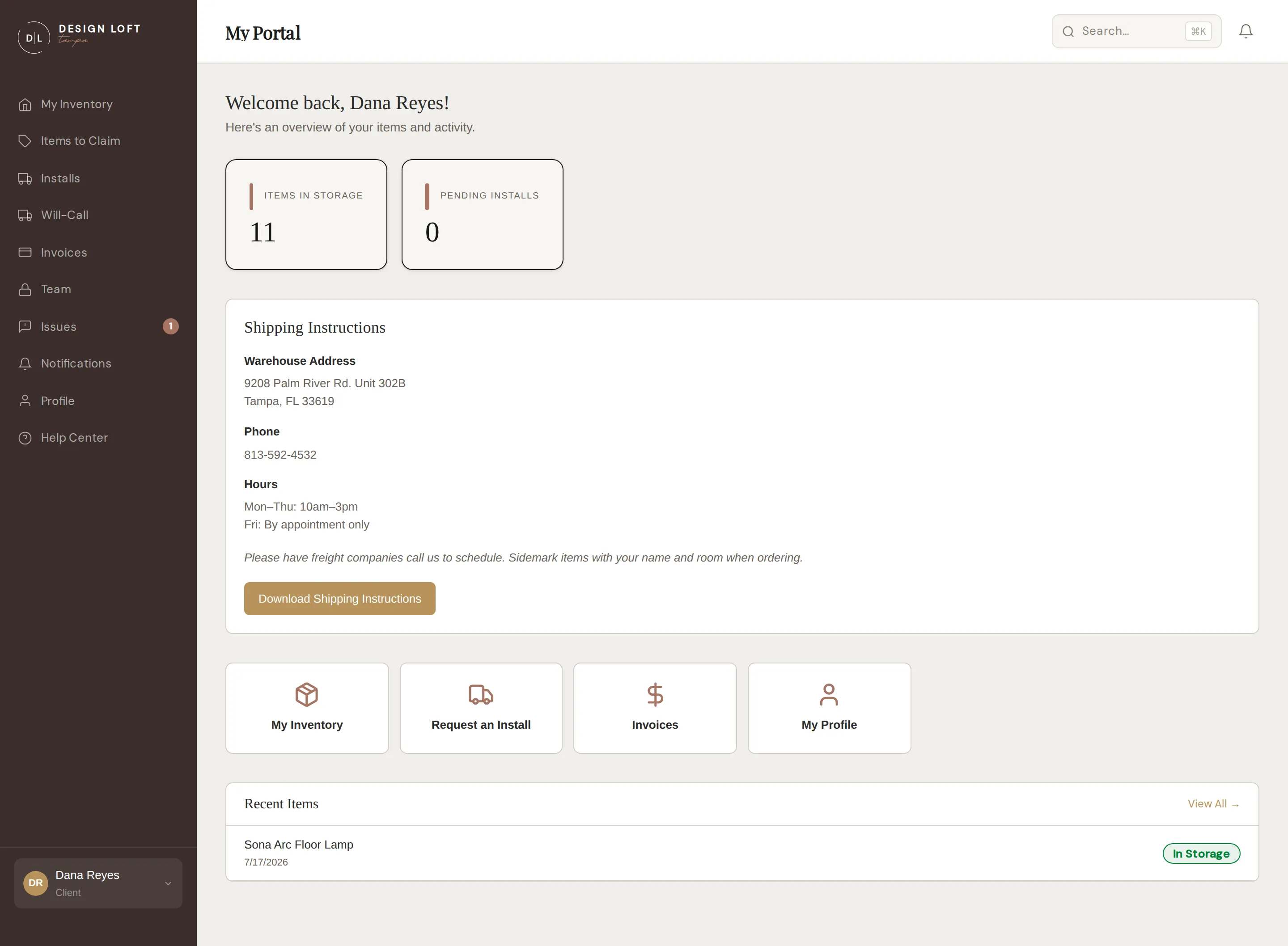Viewport: 1288px width, 946px height.
Task: Click the lock icon beside Team
Action: point(25,289)
